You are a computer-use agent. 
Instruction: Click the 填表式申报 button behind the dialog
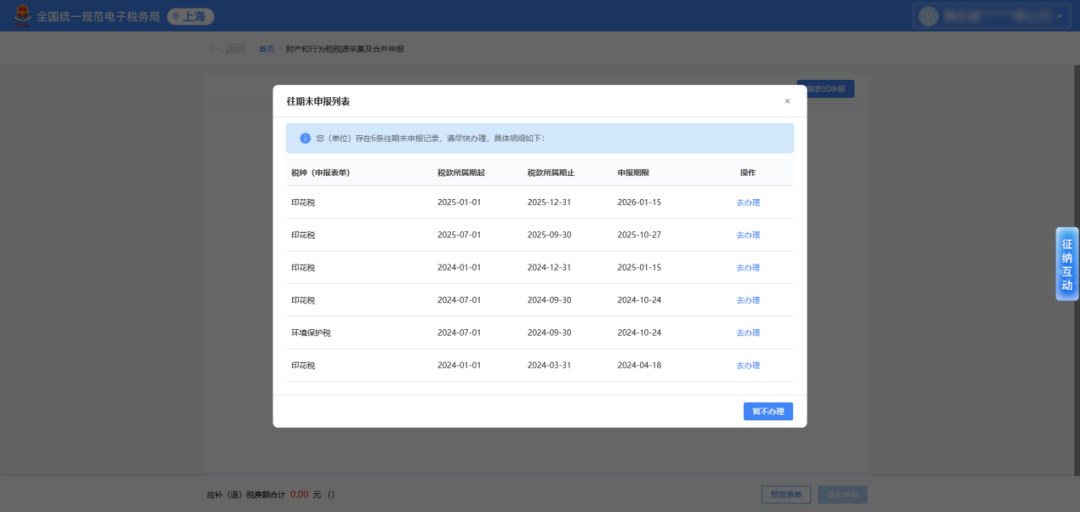click(826, 89)
